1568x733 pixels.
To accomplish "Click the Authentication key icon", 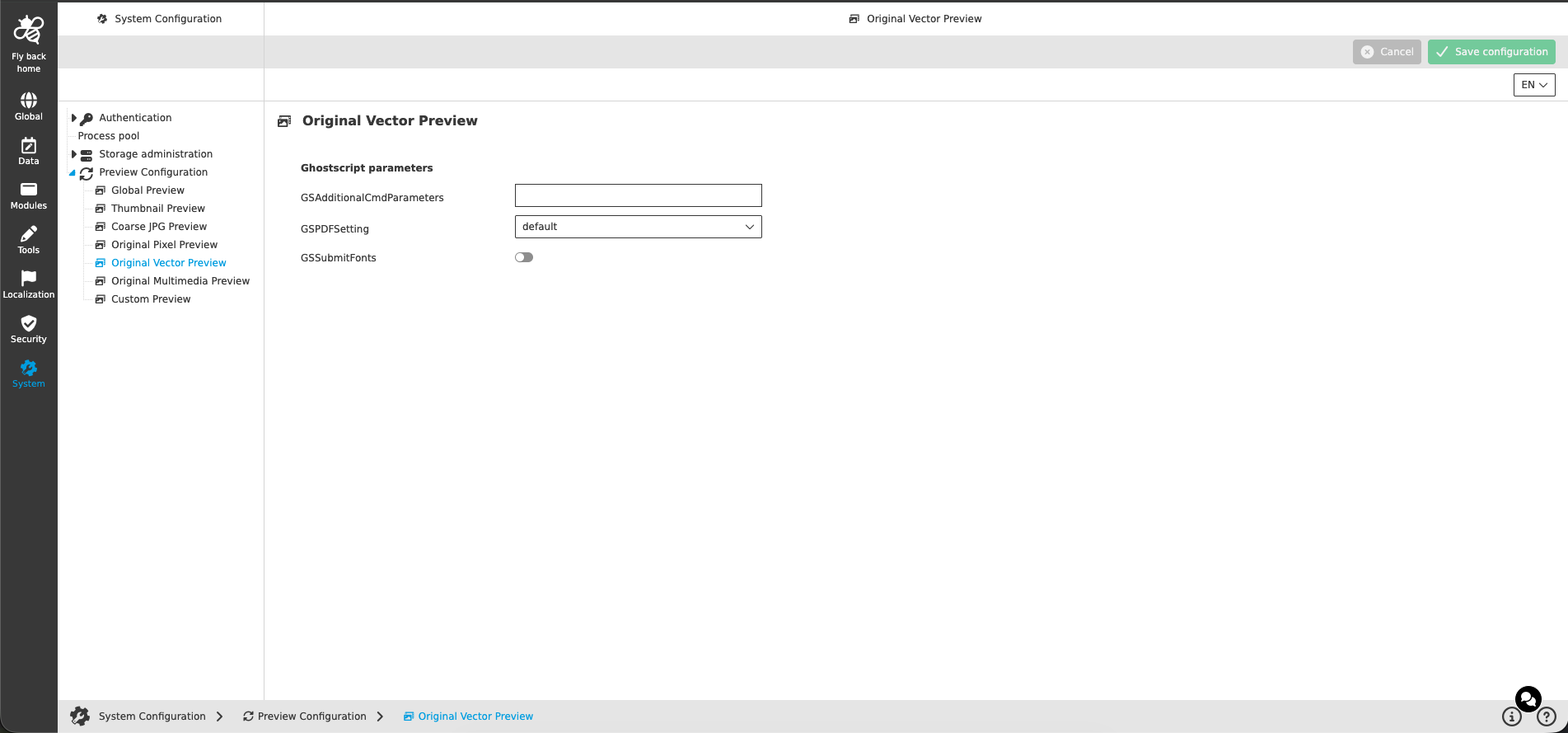I will coord(87,119).
